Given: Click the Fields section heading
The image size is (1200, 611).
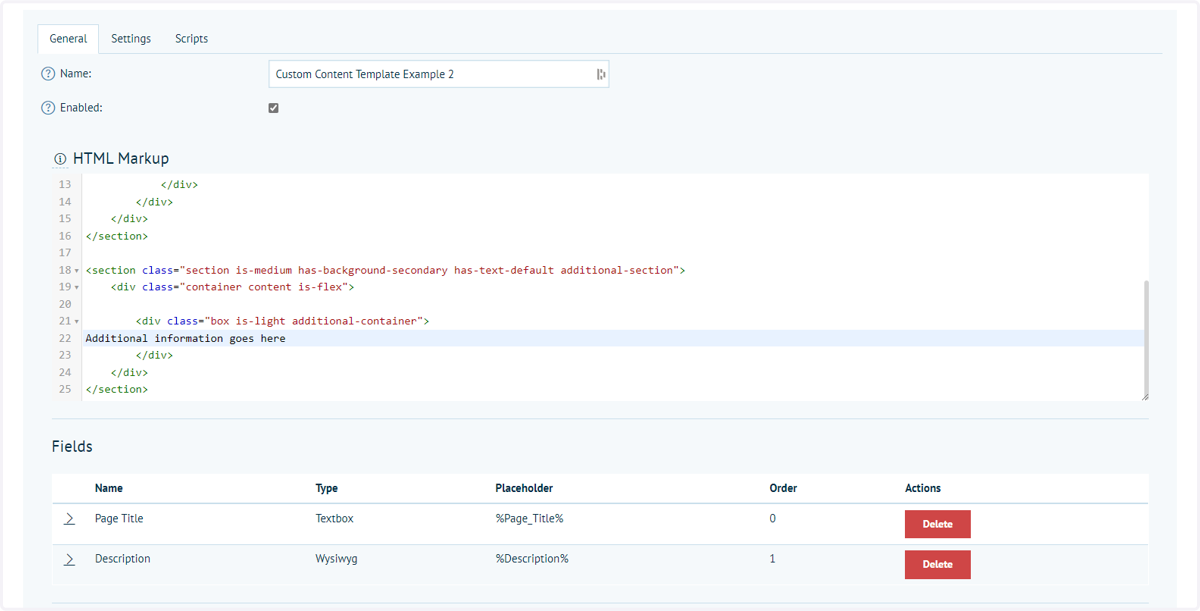Looking at the screenshot, I should [x=72, y=447].
